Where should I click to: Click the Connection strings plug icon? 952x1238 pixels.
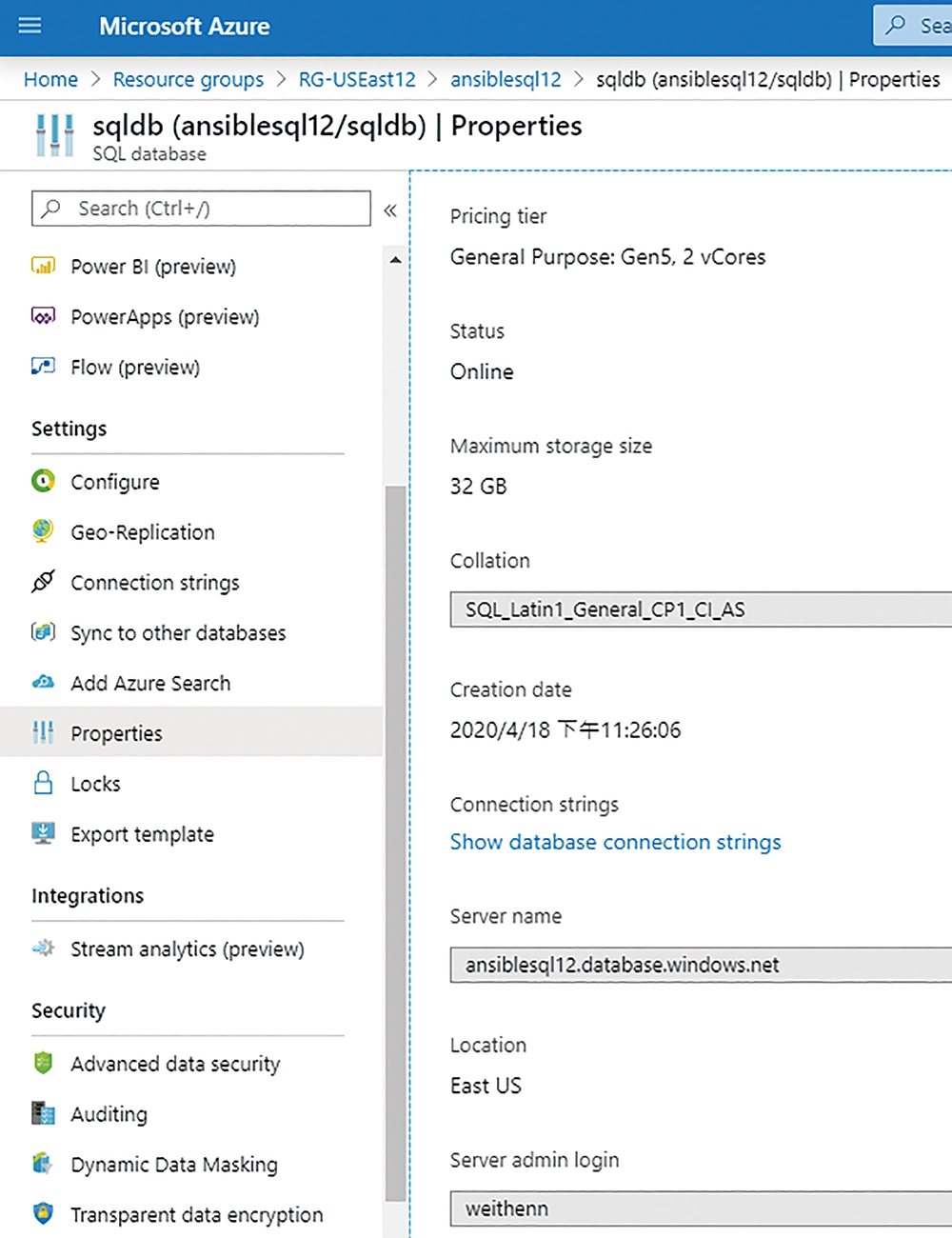pyautogui.click(x=43, y=582)
